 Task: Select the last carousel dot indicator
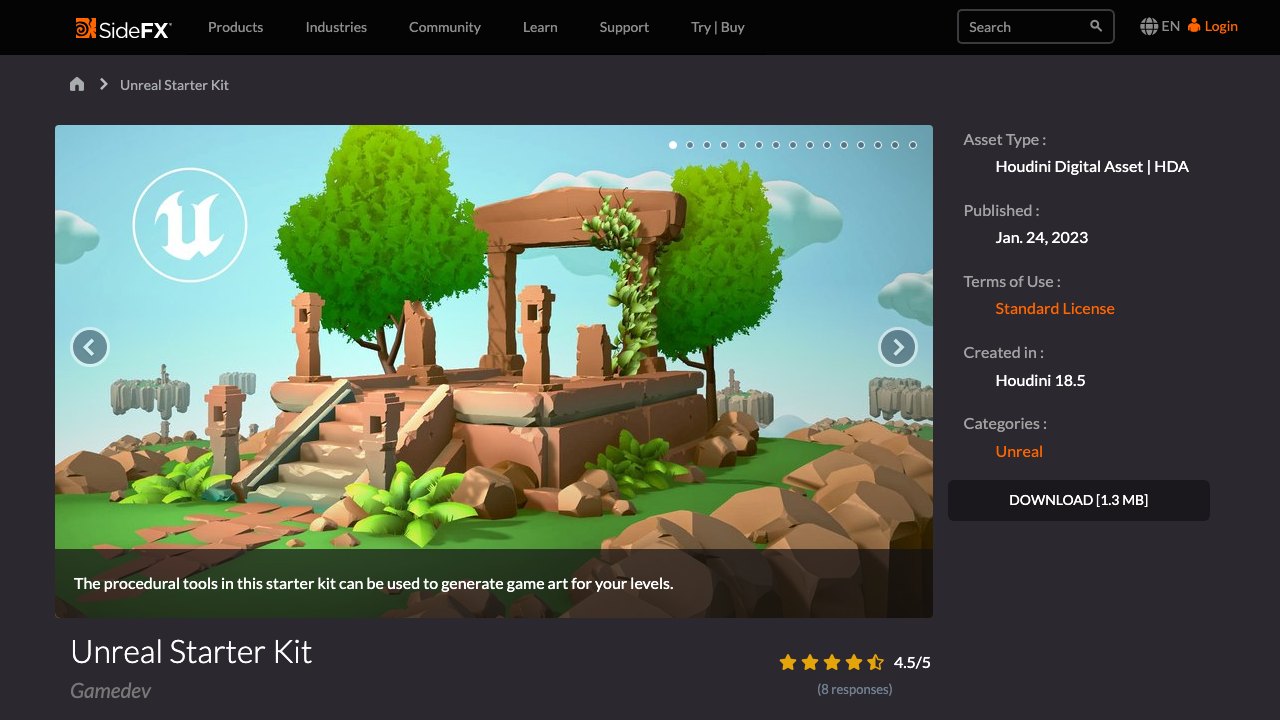coord(913,145)
